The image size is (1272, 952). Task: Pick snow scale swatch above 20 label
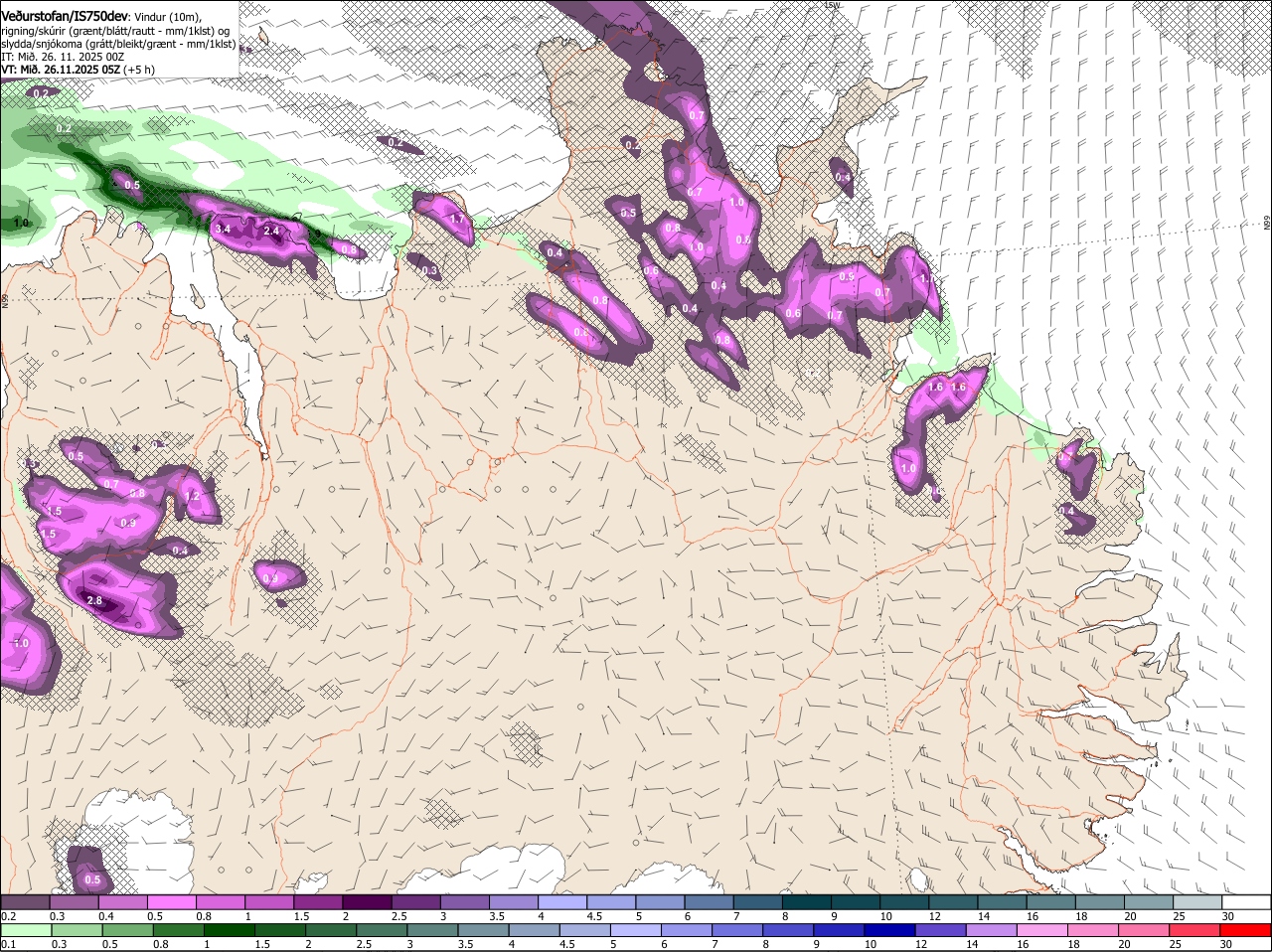[x=1149, y=901]
